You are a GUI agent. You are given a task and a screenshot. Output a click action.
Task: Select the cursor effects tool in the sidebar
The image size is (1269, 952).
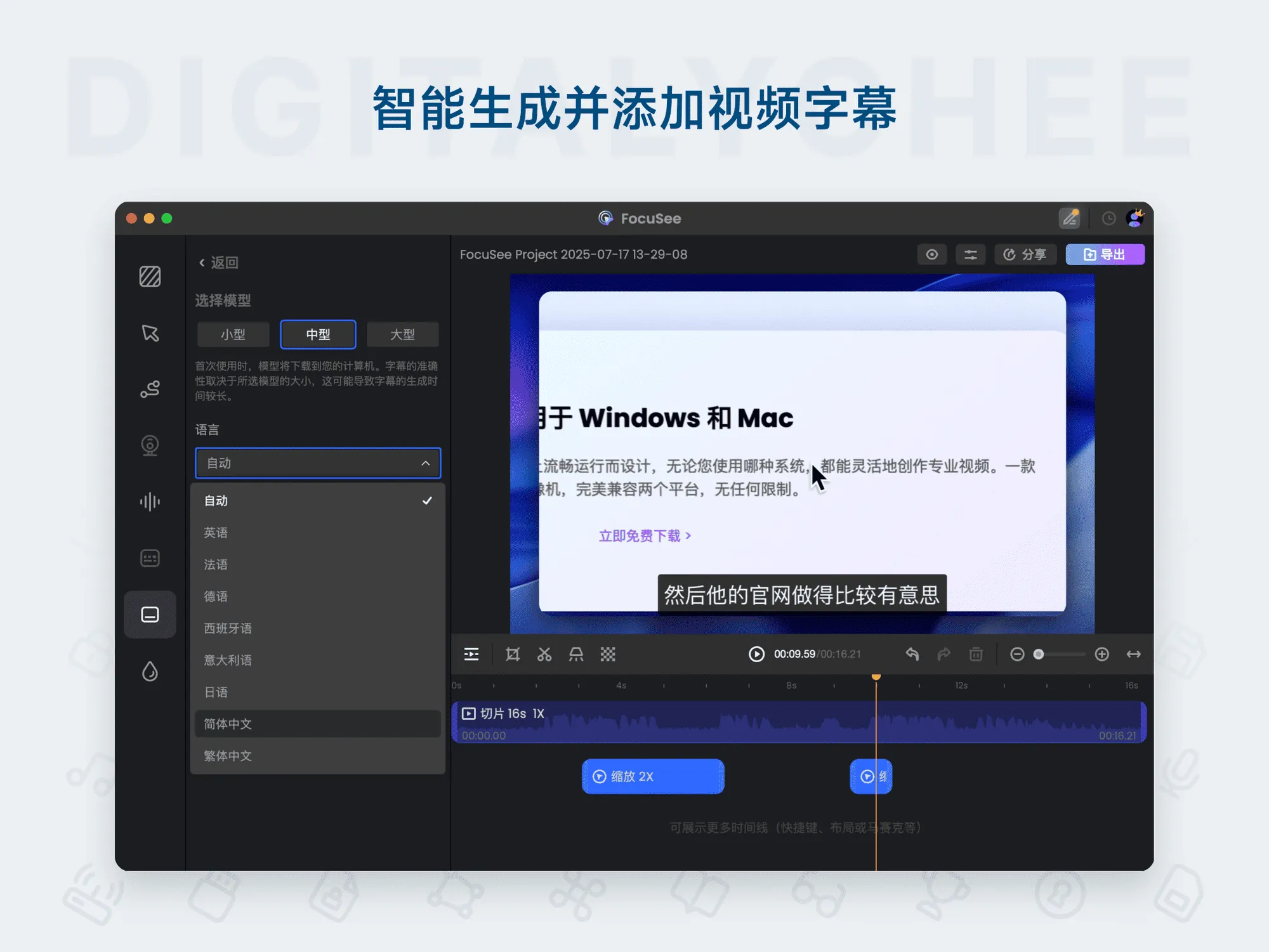click(150, 334)
